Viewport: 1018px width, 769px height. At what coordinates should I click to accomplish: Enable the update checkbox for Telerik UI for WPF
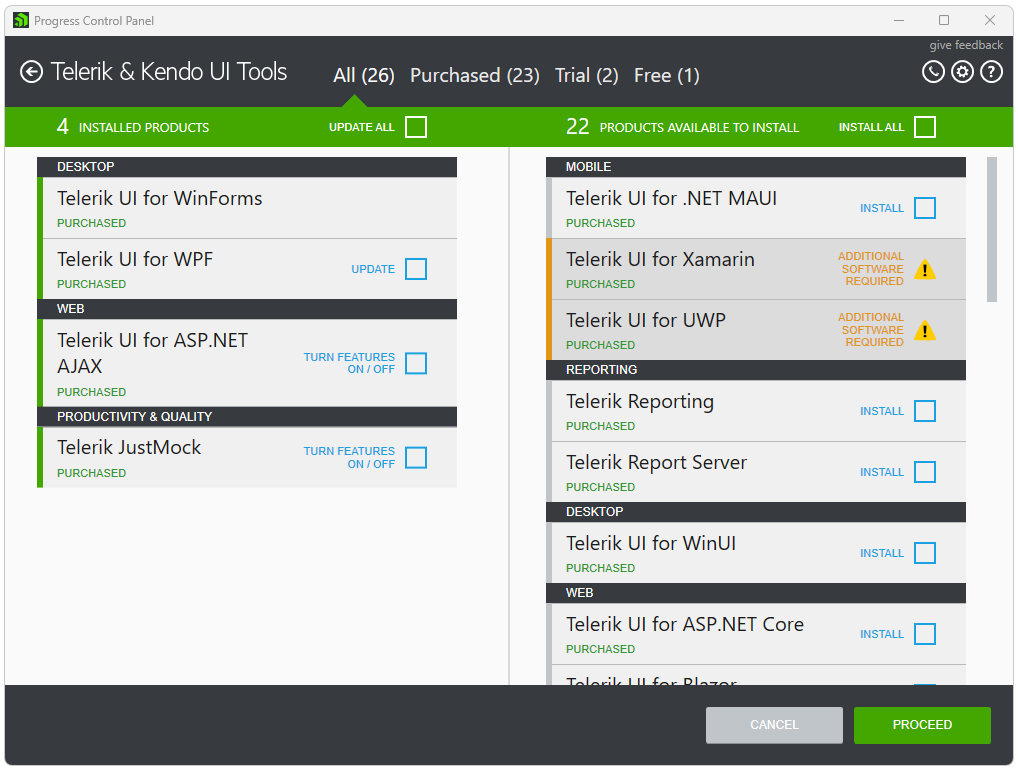coord(416,269)
